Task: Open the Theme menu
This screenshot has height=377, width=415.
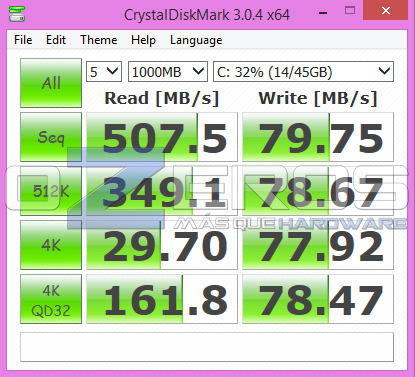Action: (99, 40)
